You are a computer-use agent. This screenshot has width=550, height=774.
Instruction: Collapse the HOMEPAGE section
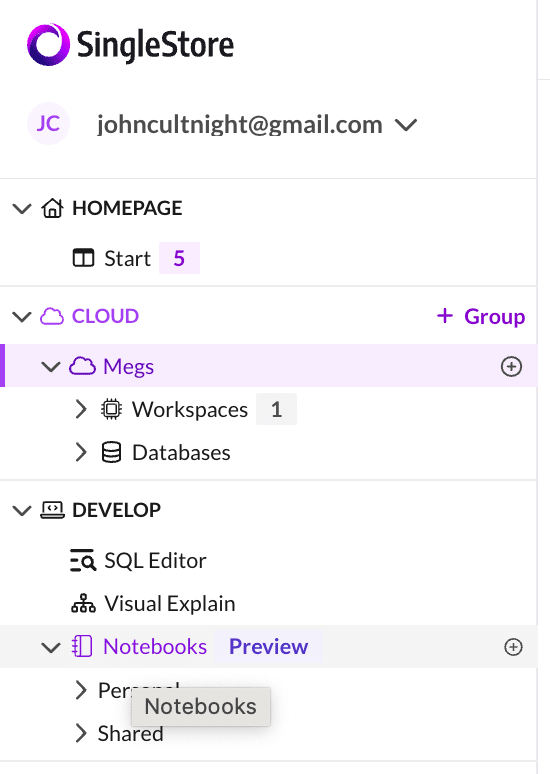[22, 208]
